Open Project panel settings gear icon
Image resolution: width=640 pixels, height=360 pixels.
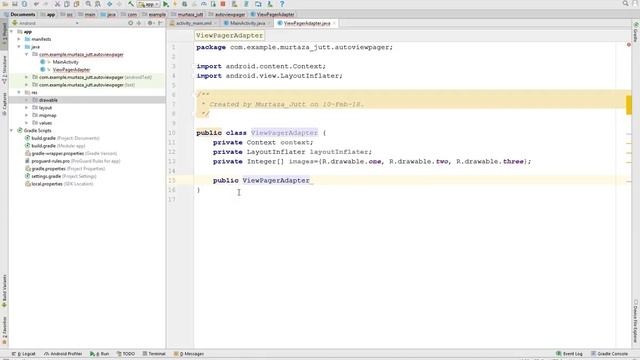coord(150,23)
